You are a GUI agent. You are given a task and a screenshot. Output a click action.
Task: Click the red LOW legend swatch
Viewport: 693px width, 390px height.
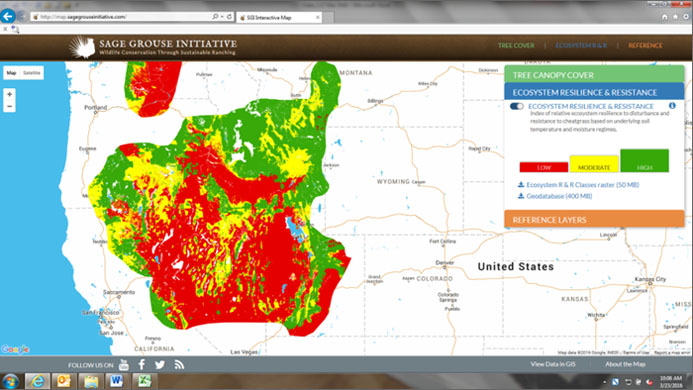click(544, 167)
